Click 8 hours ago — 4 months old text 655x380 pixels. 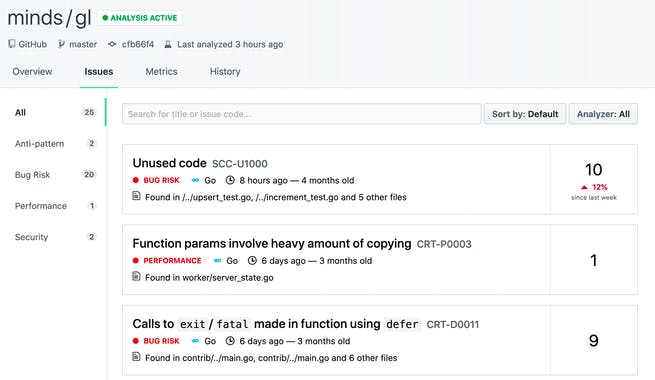297,180
